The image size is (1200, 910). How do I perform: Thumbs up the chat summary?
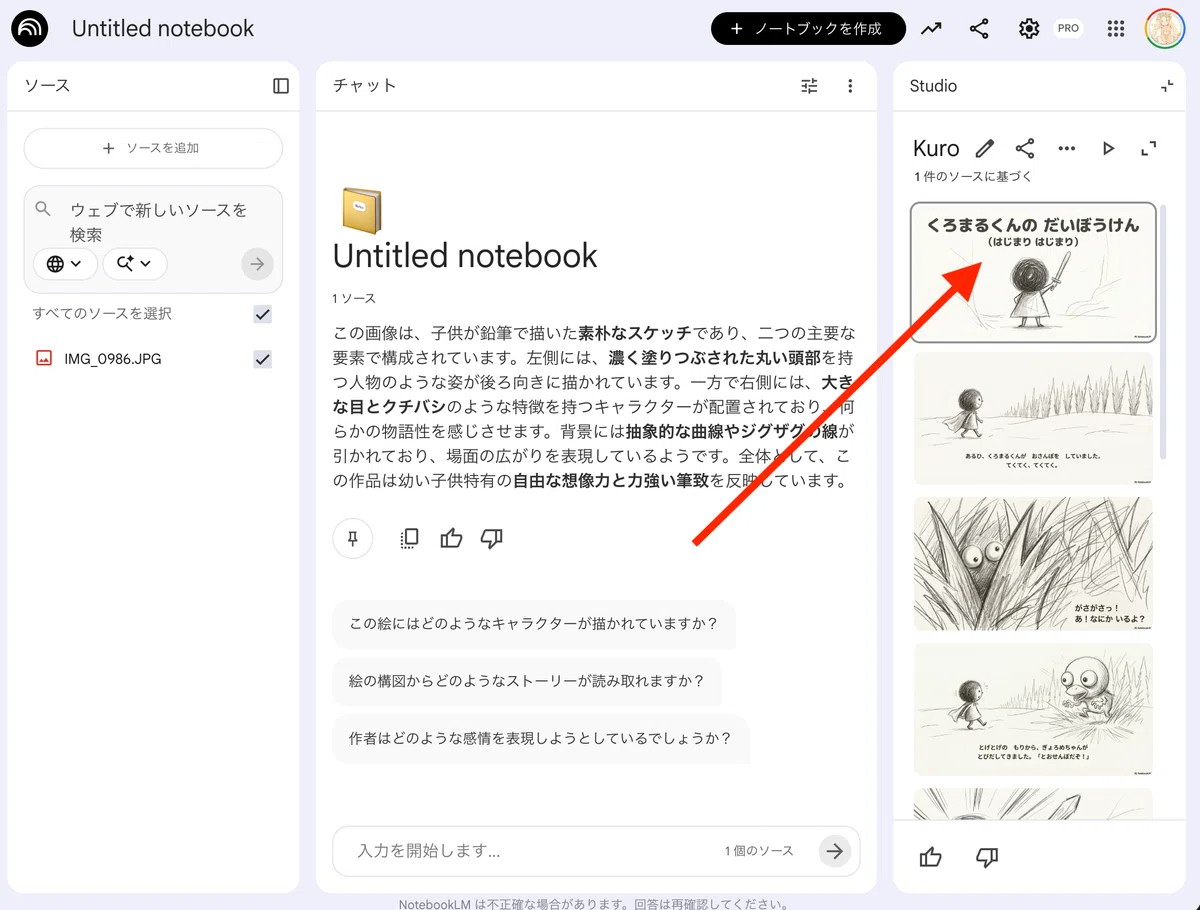click(451, 538)
